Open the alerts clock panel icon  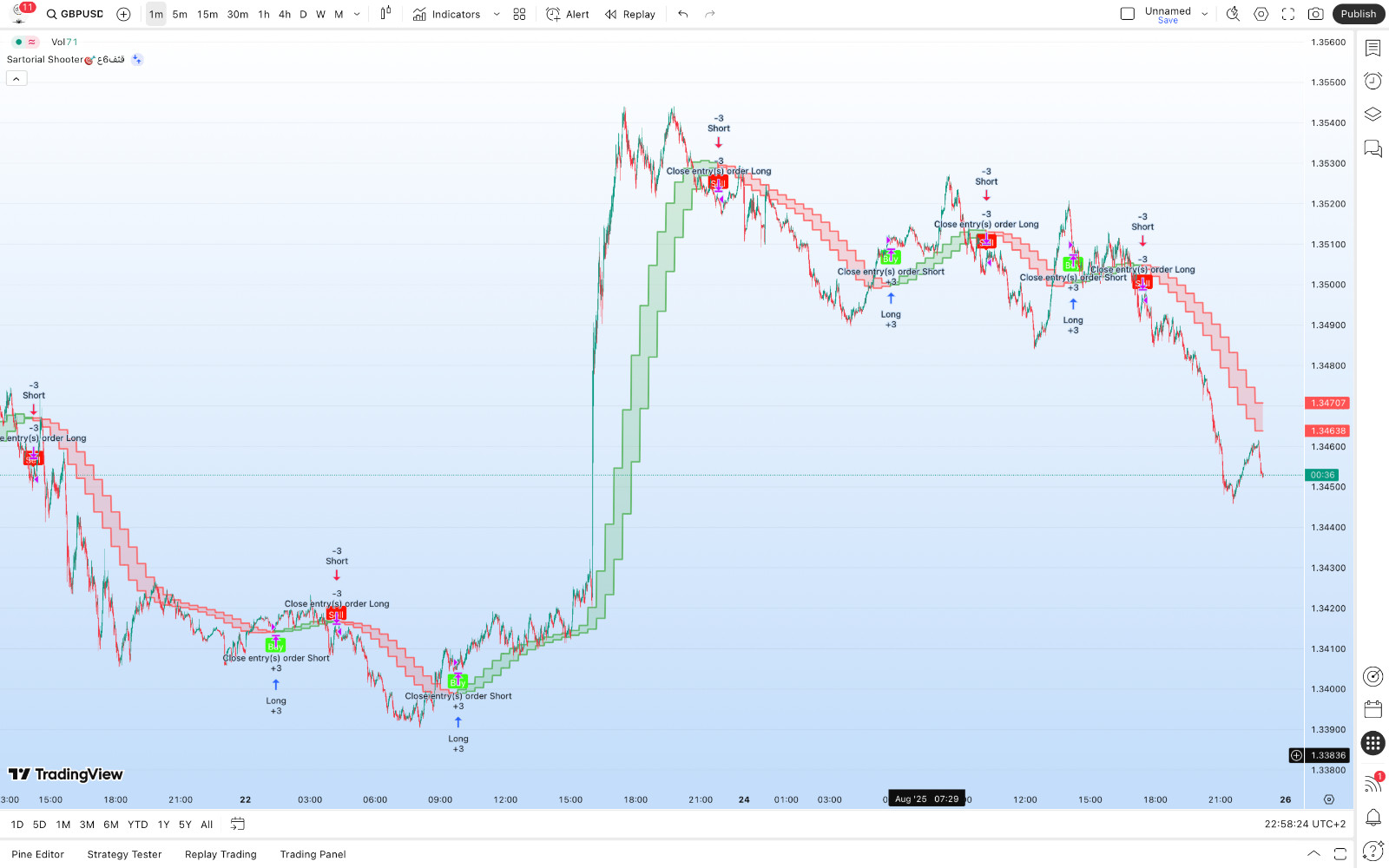tap(1373, 81)
